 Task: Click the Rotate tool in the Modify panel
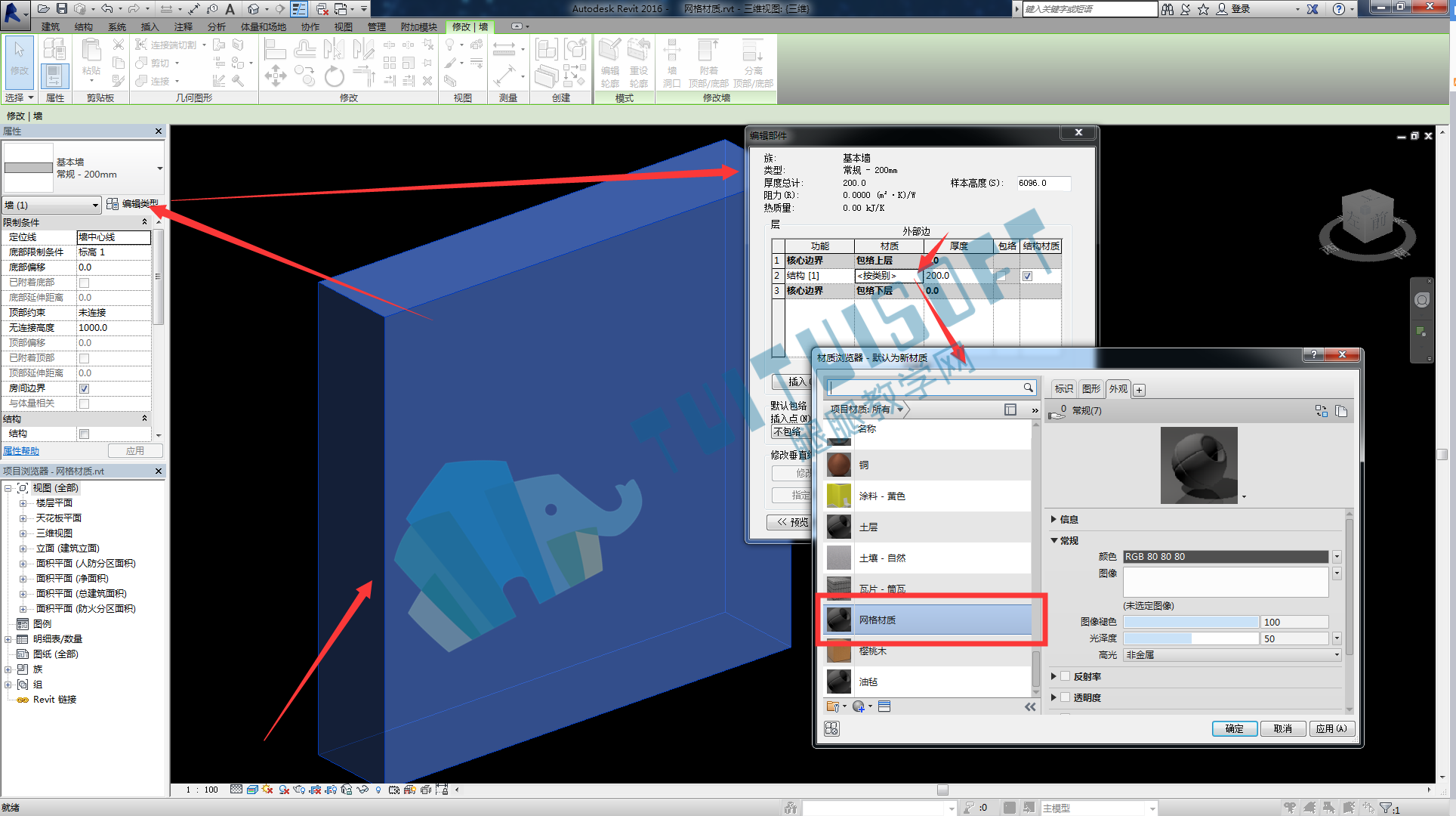coord(334,76)
